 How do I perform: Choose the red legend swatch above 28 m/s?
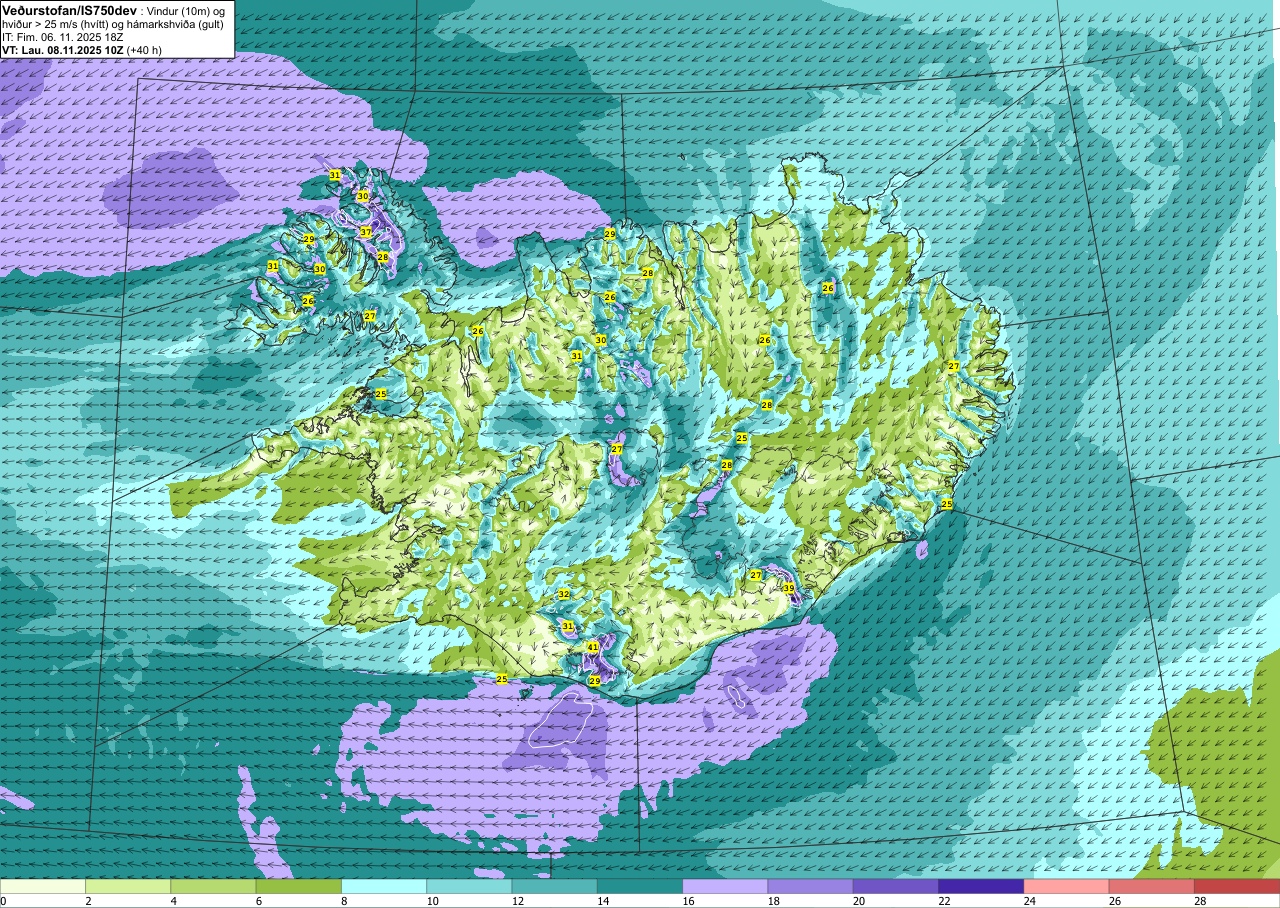coord(1236,886)
